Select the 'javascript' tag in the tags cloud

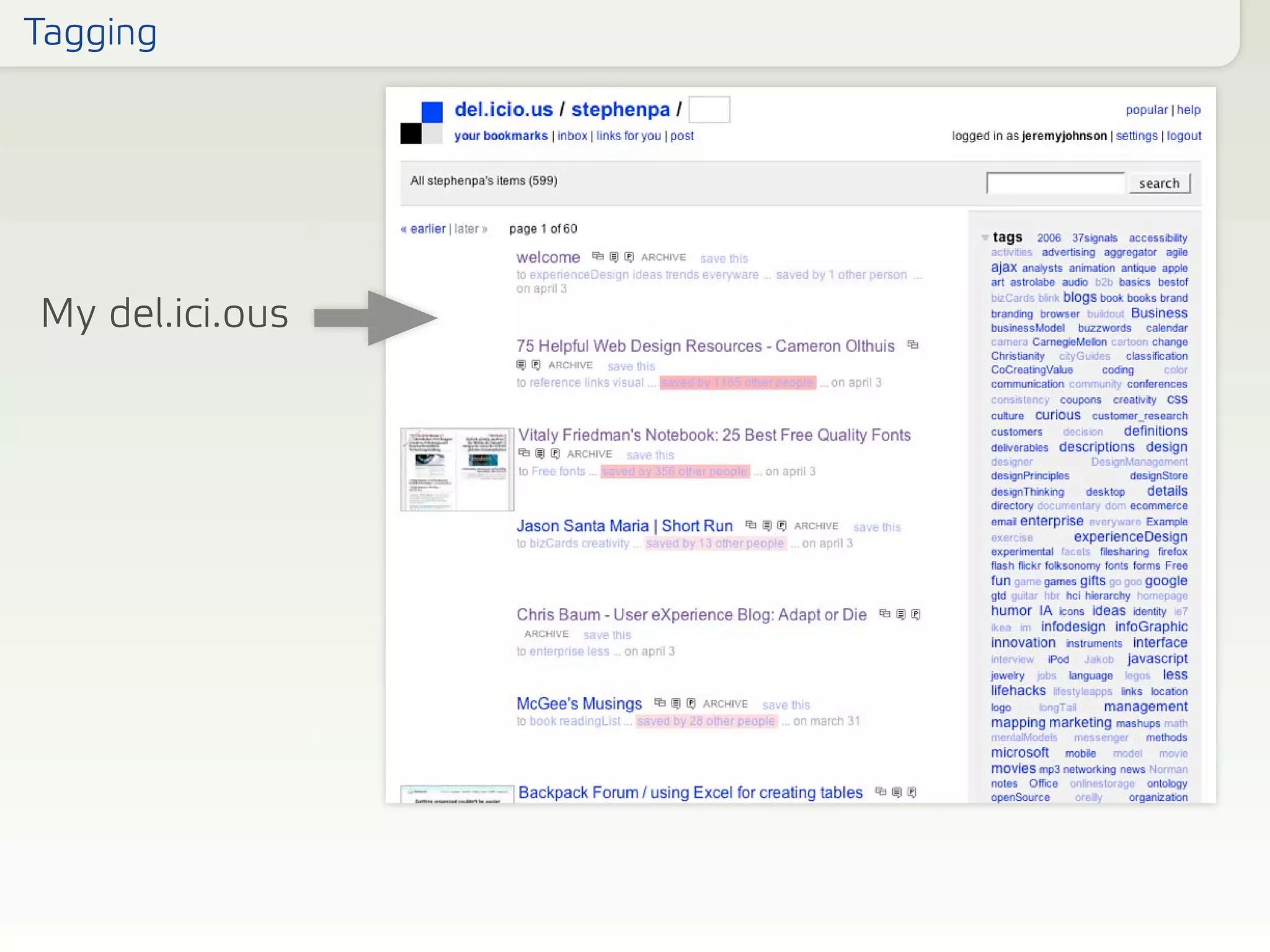pos(1157,659)
